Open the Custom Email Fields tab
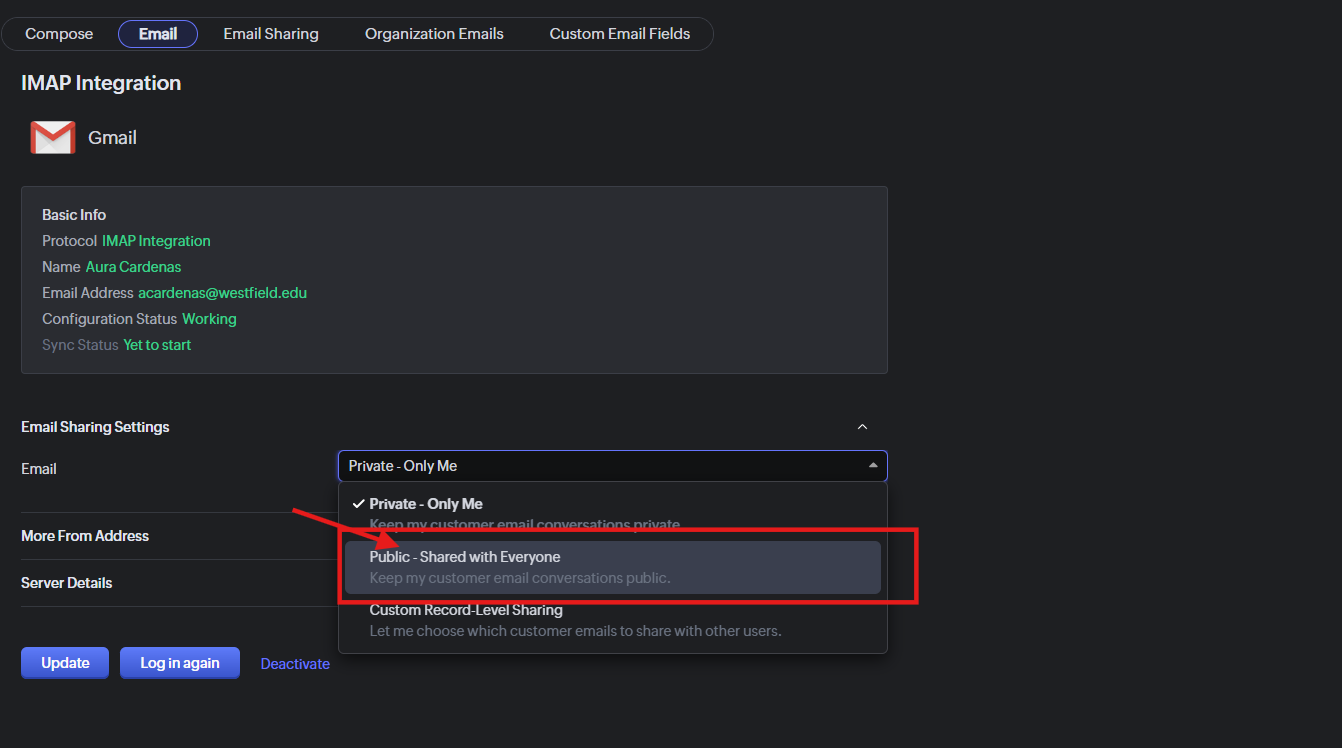 click(x=619, y=34)
